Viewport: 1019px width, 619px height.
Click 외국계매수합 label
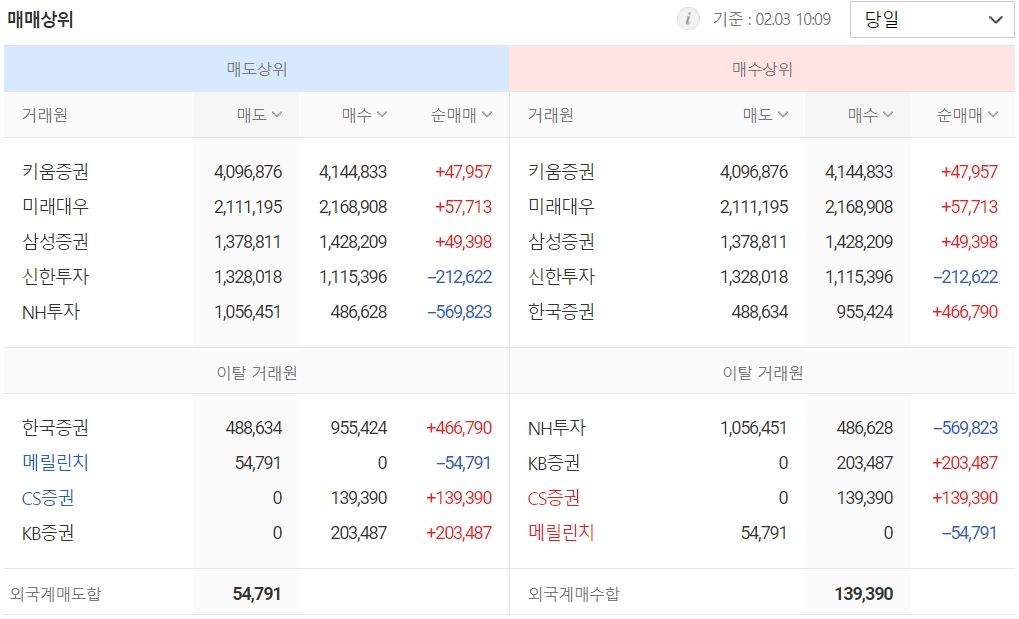point(574,594)
